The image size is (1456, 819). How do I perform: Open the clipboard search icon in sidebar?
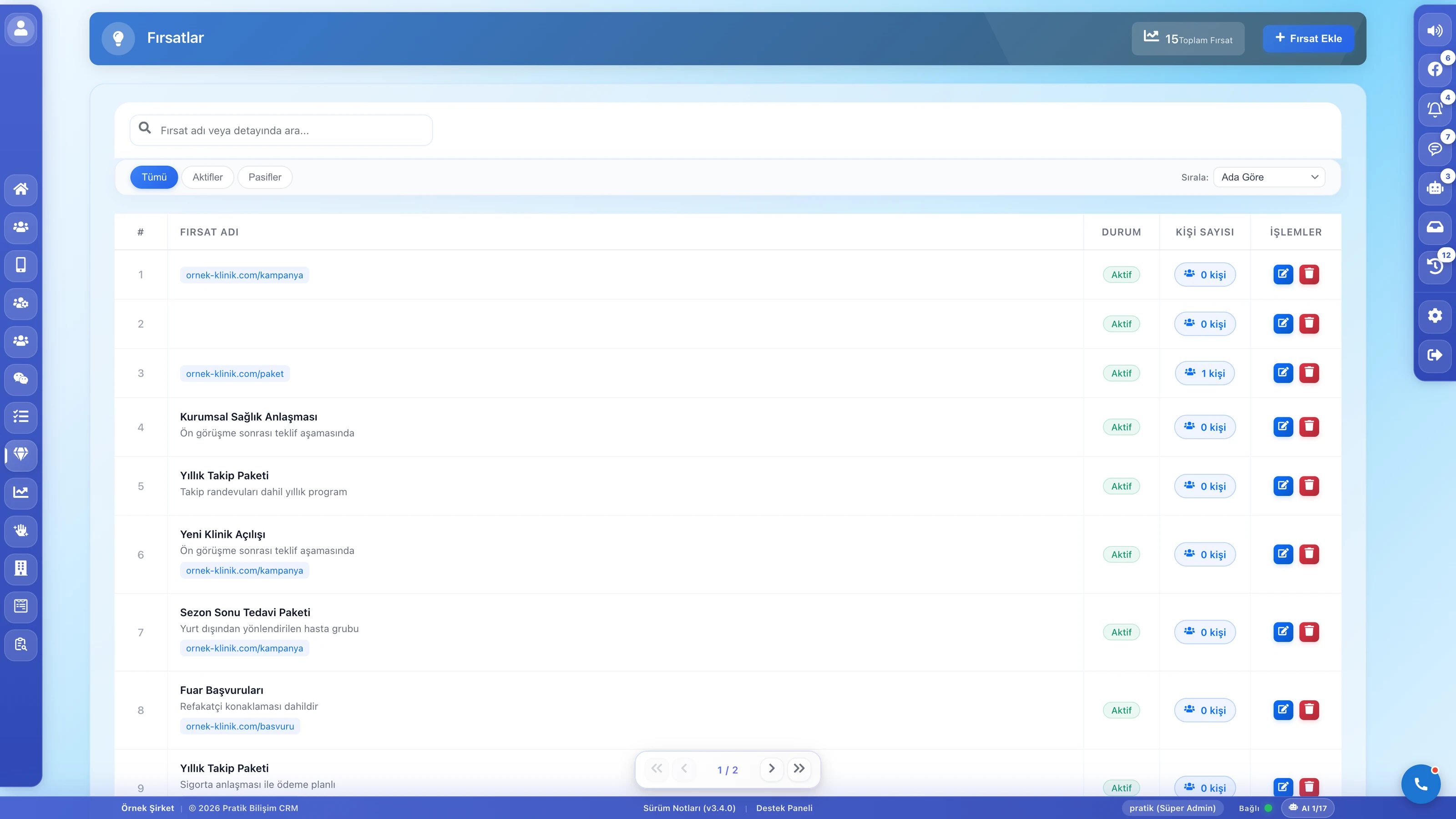pos(21,644)
